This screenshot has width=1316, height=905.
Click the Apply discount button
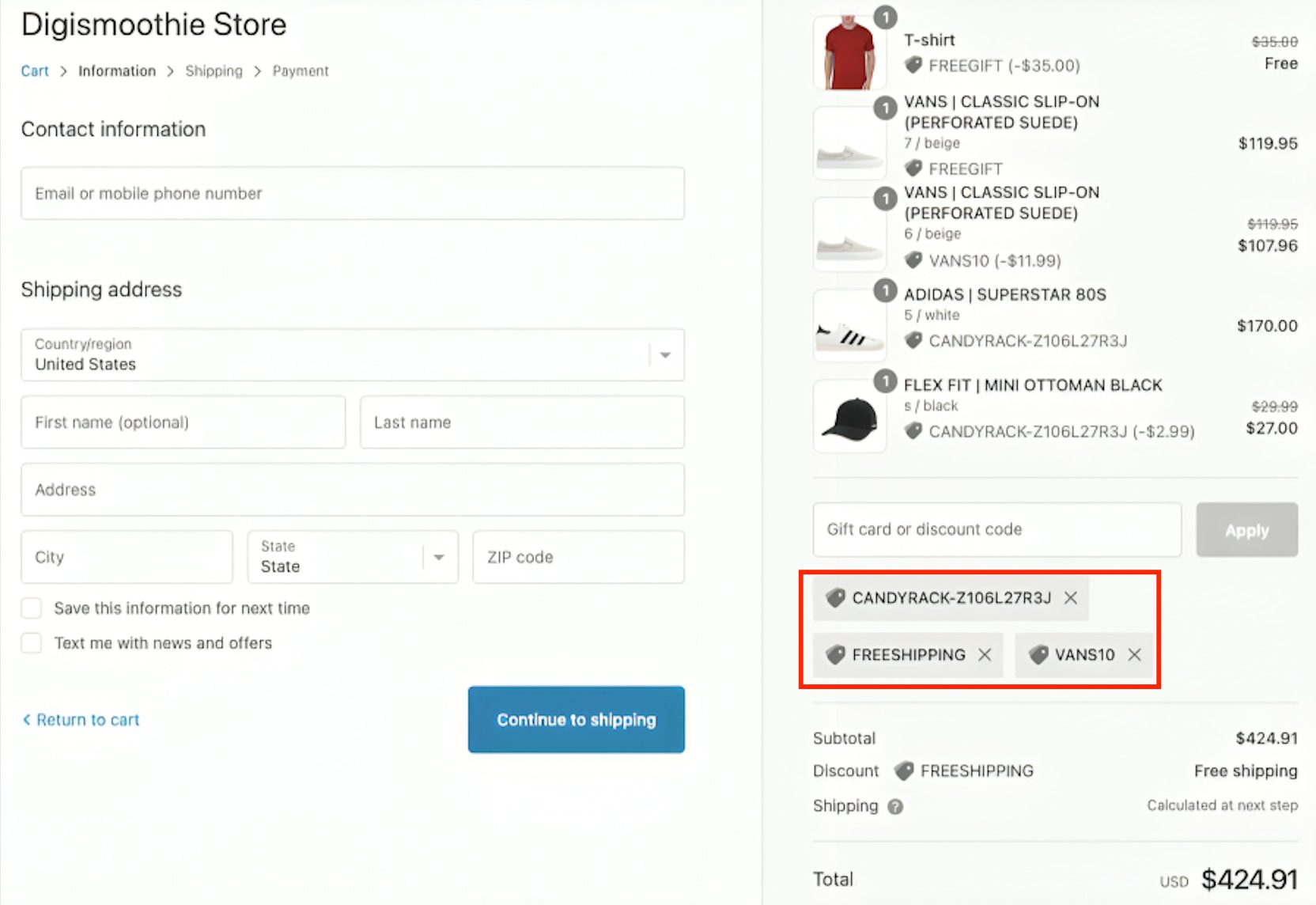coord(1246,530)
